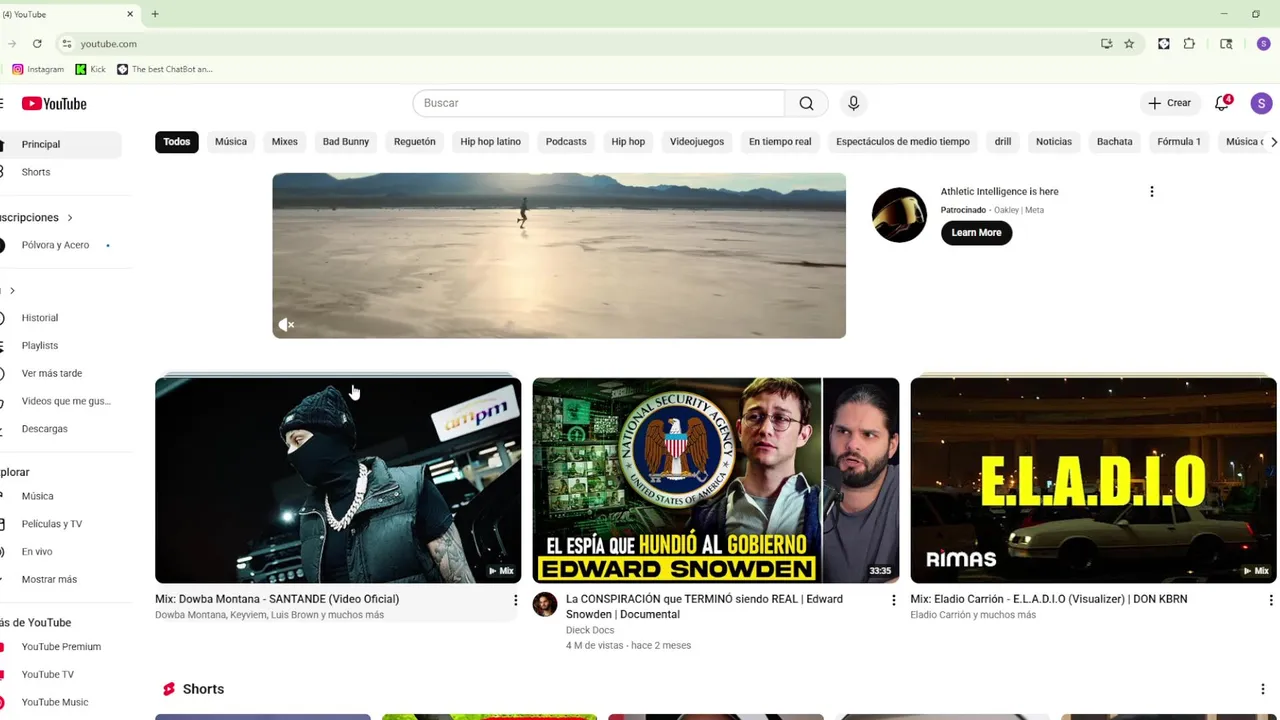Open YouTube Premium link
This screenshot has width=1280, height=720.
[x=60, y=647]
